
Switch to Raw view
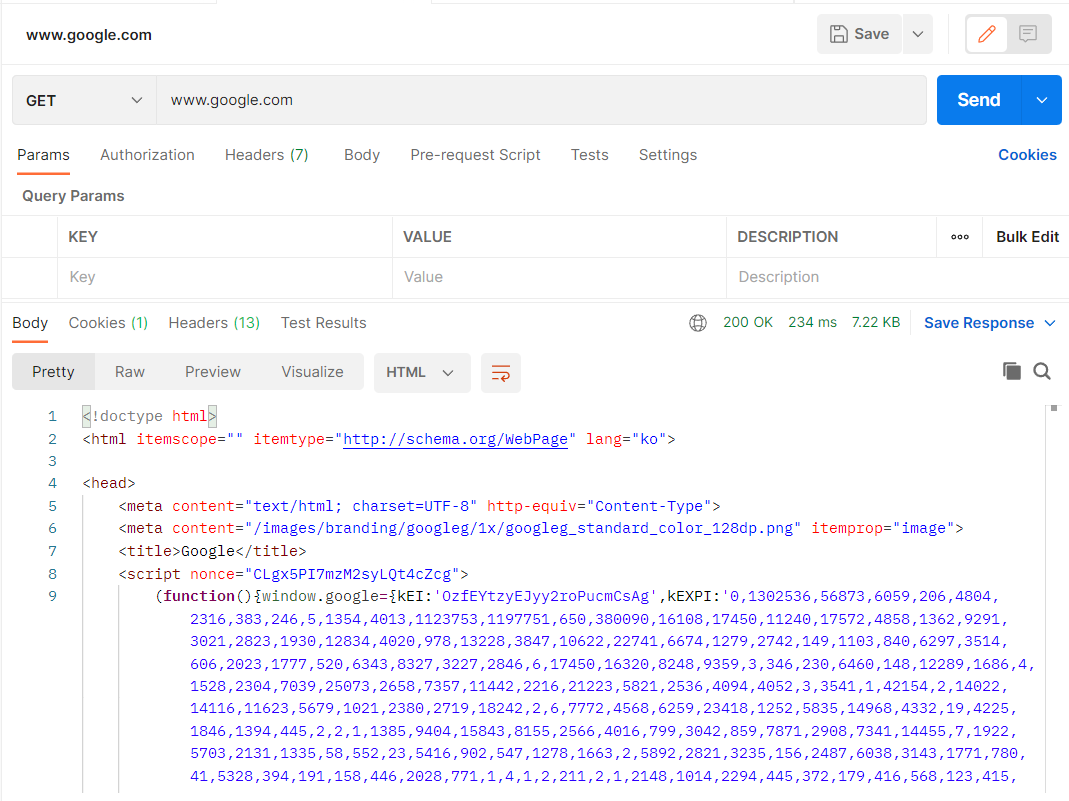tap(130, 372)
